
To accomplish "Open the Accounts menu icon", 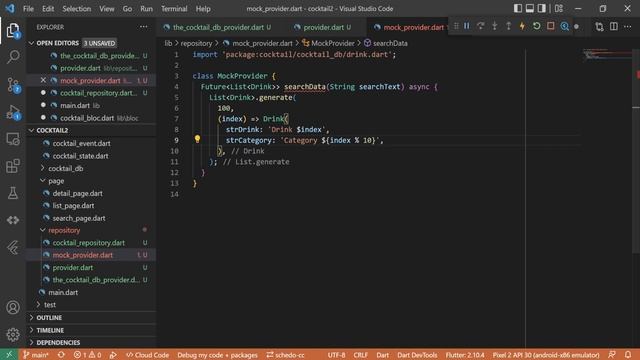I will [13, 307].
